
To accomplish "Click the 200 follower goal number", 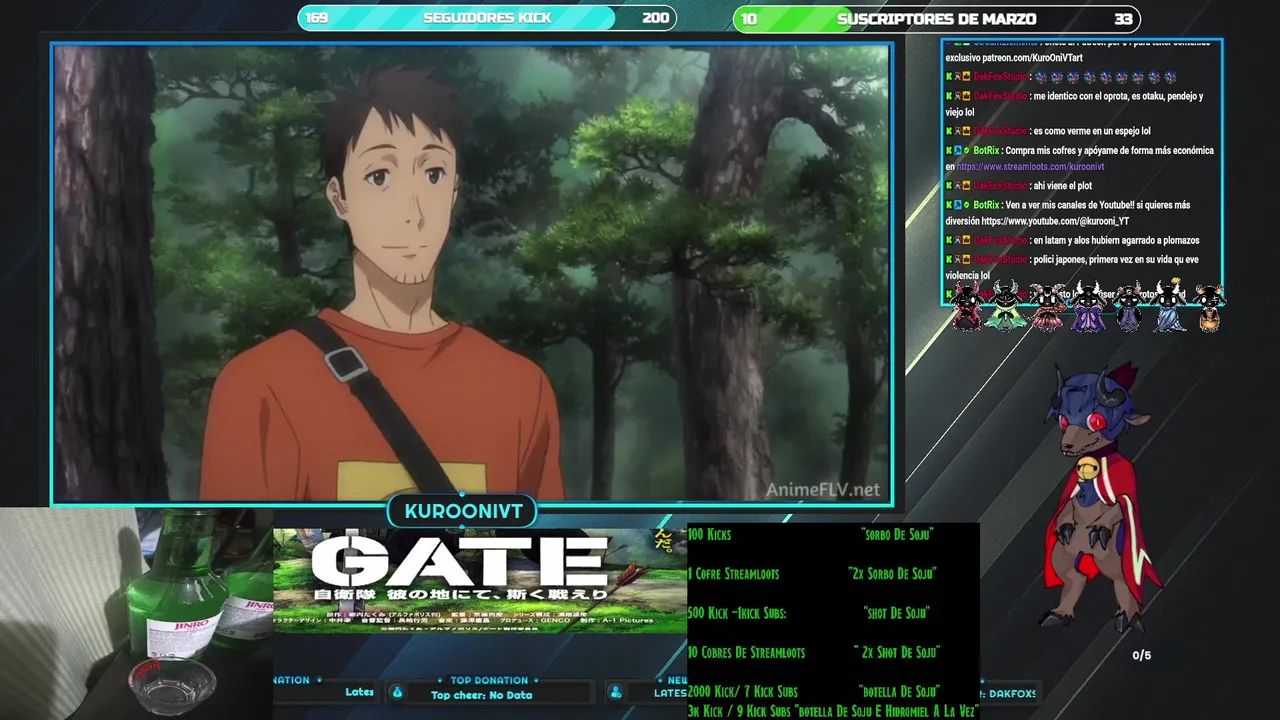I will coord(656,18).
